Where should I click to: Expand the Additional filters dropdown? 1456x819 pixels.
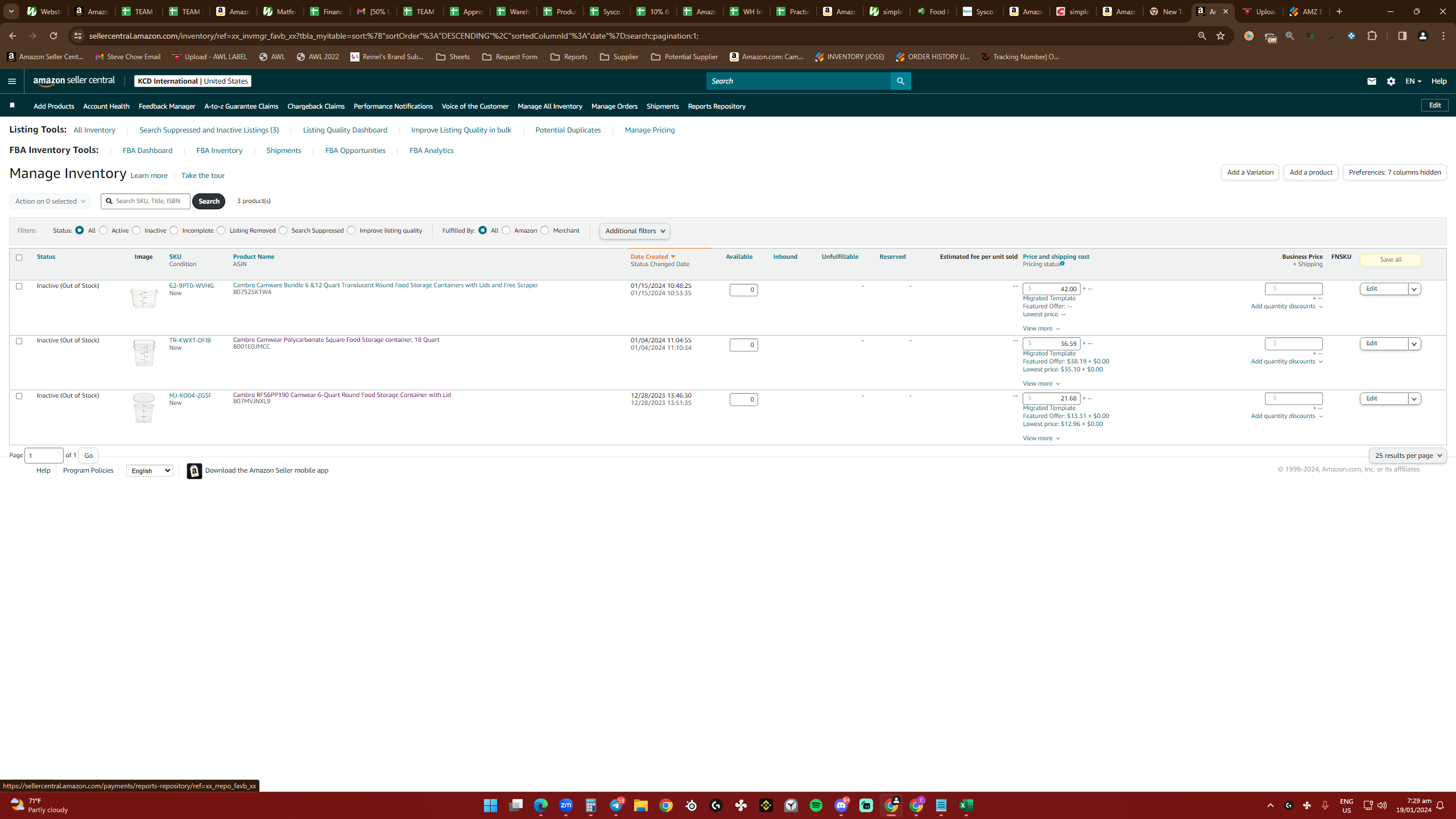point(635,231)
